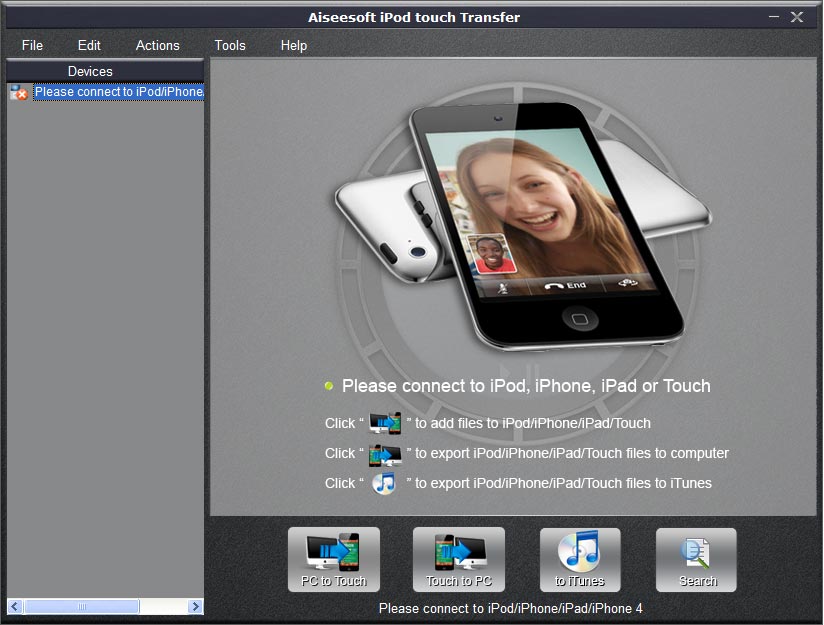Click the Touch to PC button
The height and width of the screenshot is (625, 824).
tap(459, 559)
